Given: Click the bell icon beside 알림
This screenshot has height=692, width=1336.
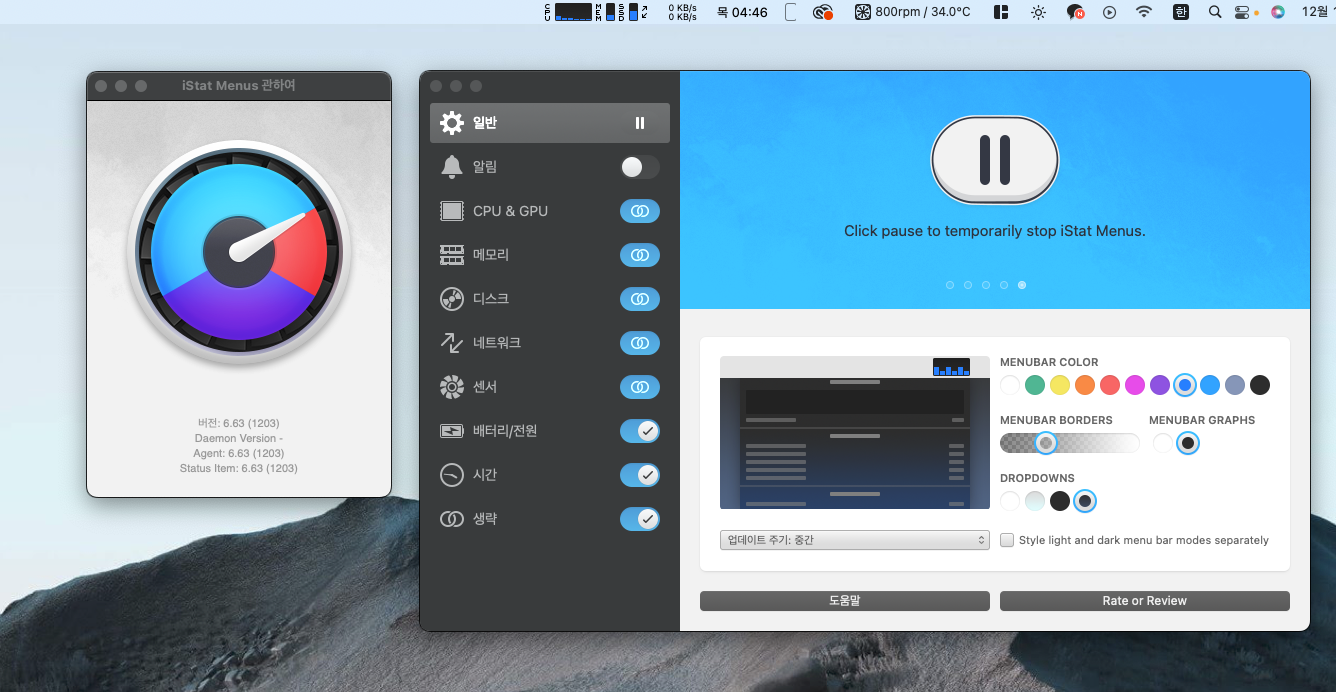Looking at the screenshot, I should click(x=452, y=167).
